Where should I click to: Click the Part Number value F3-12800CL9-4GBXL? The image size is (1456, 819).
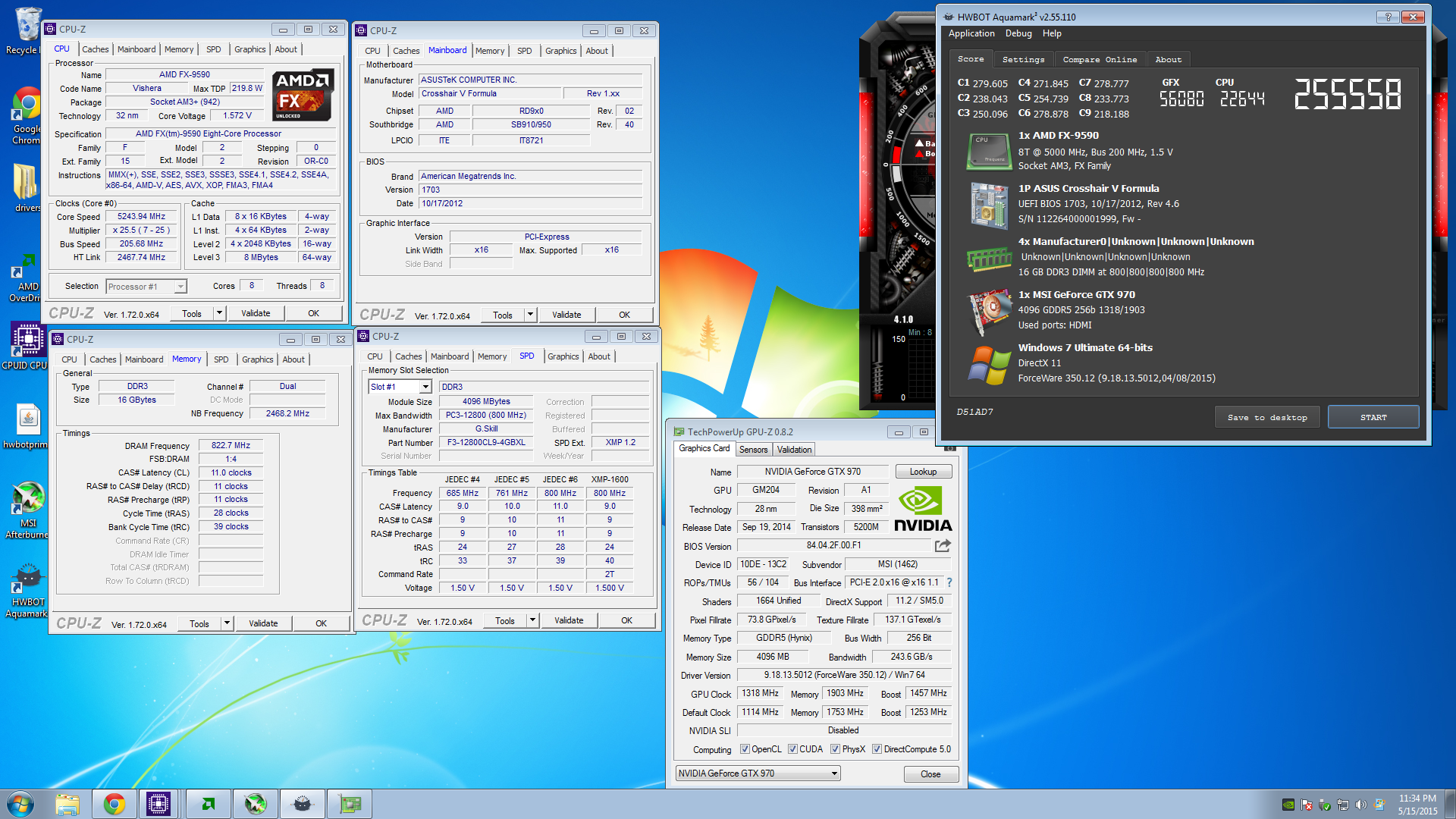[486, 443]
